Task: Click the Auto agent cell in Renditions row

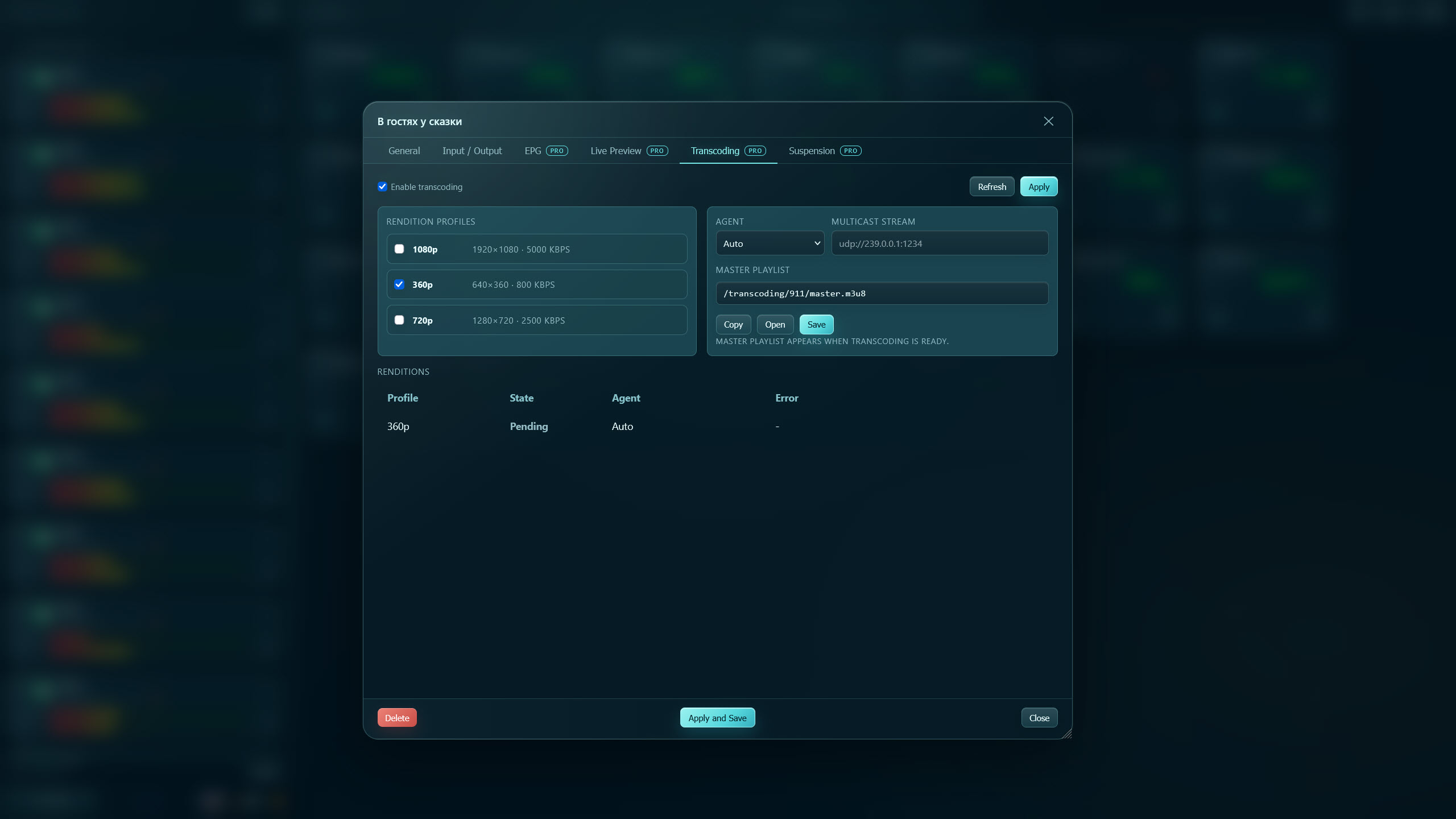Action: tap(622, 427)
